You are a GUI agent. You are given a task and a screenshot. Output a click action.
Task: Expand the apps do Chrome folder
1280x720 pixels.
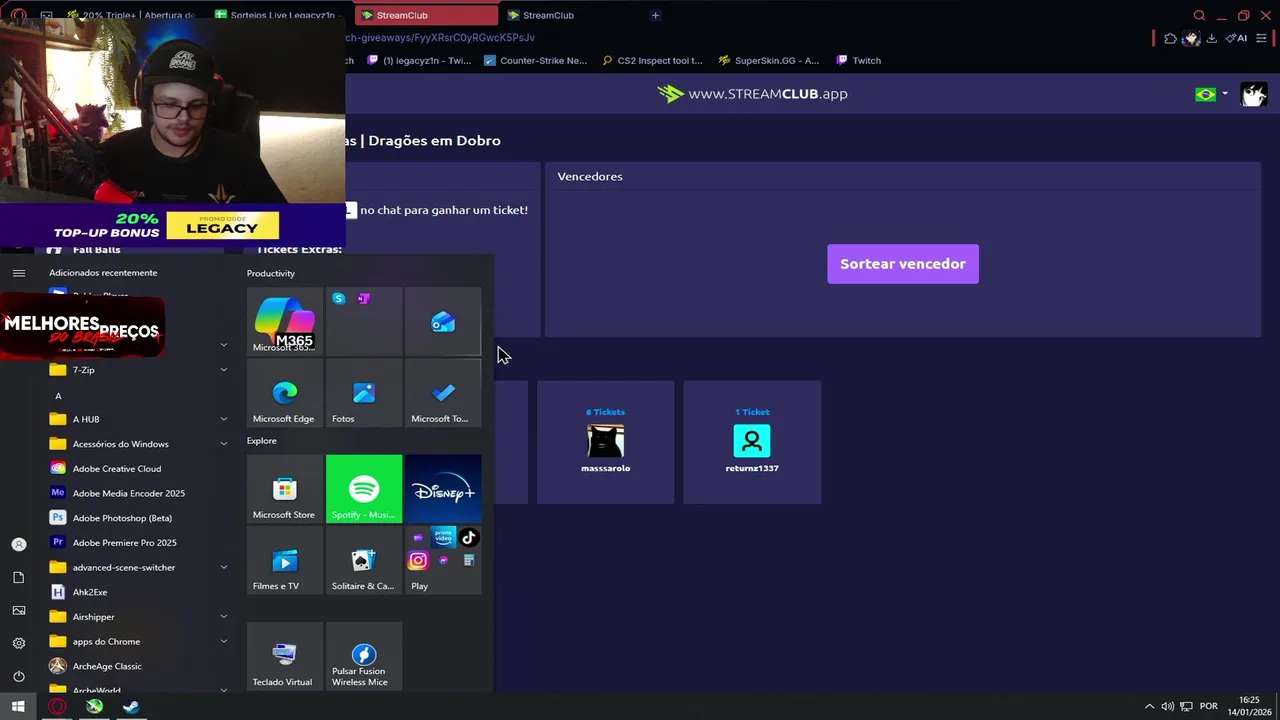point(139,641)
